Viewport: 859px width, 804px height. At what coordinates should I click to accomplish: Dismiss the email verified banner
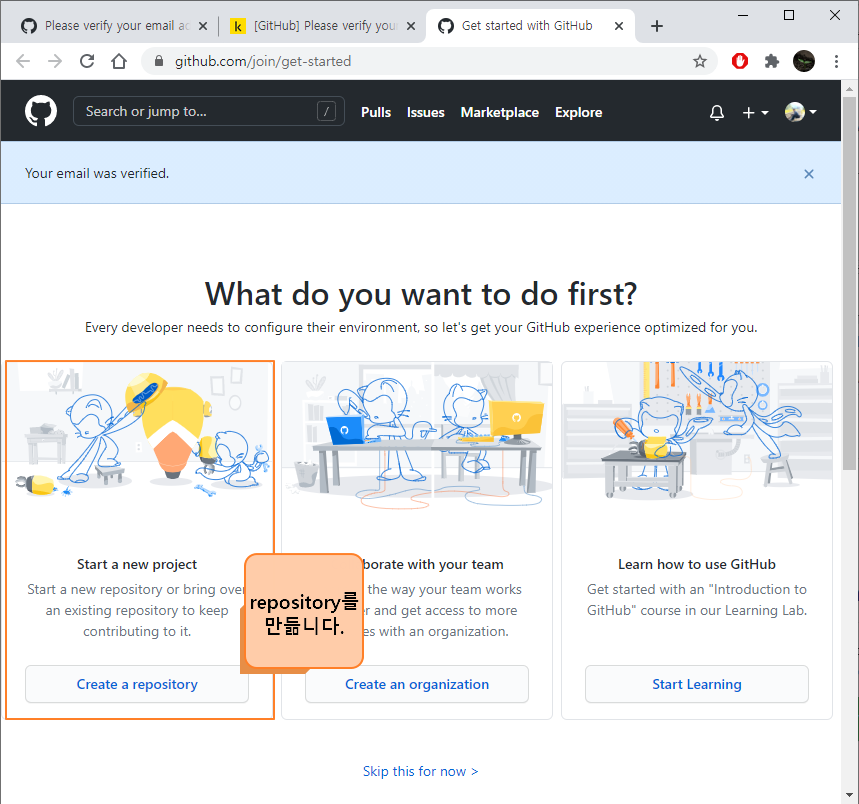[x=809, y=174]
